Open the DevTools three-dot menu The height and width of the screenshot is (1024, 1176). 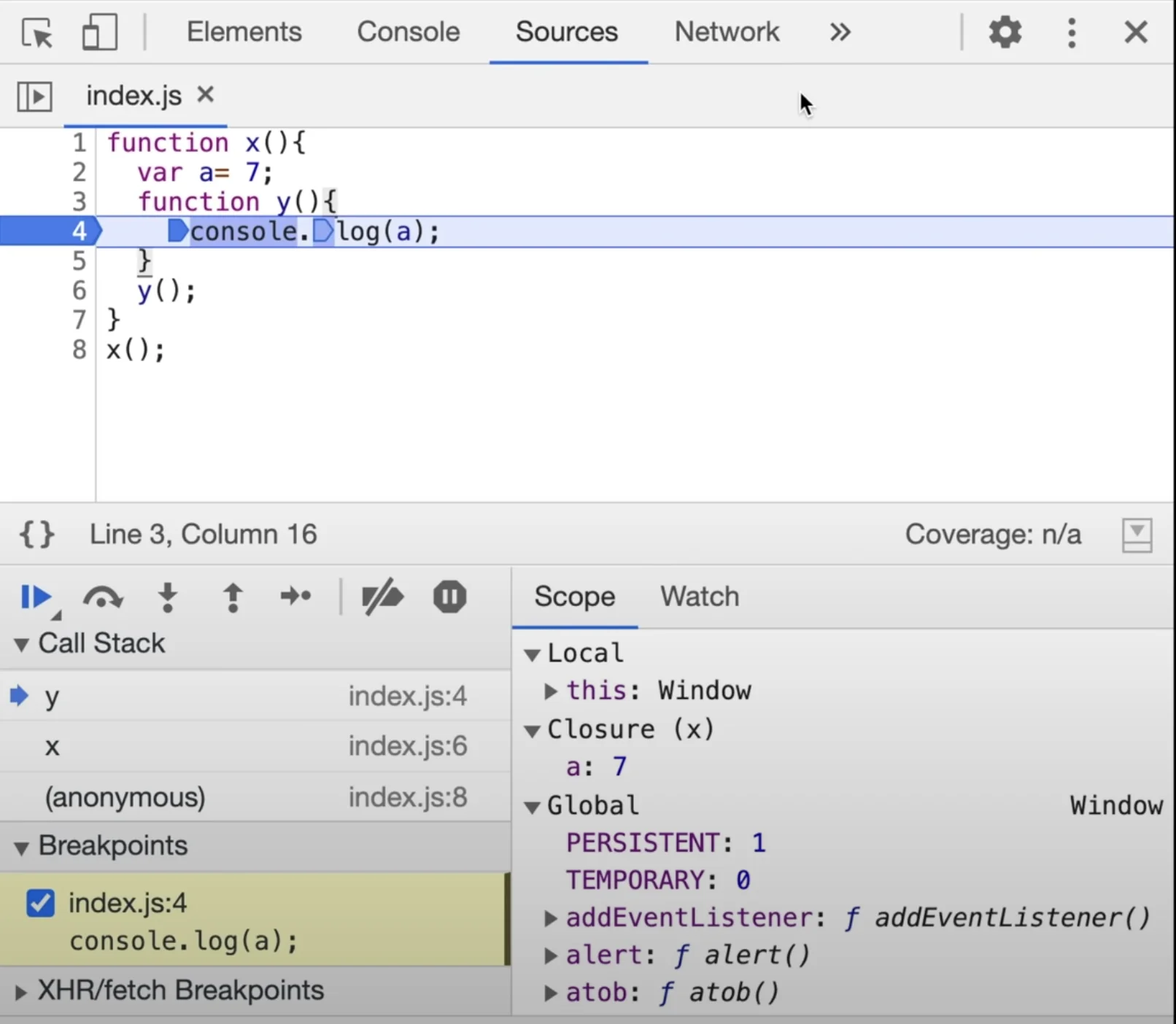(x=1072, y=33)
